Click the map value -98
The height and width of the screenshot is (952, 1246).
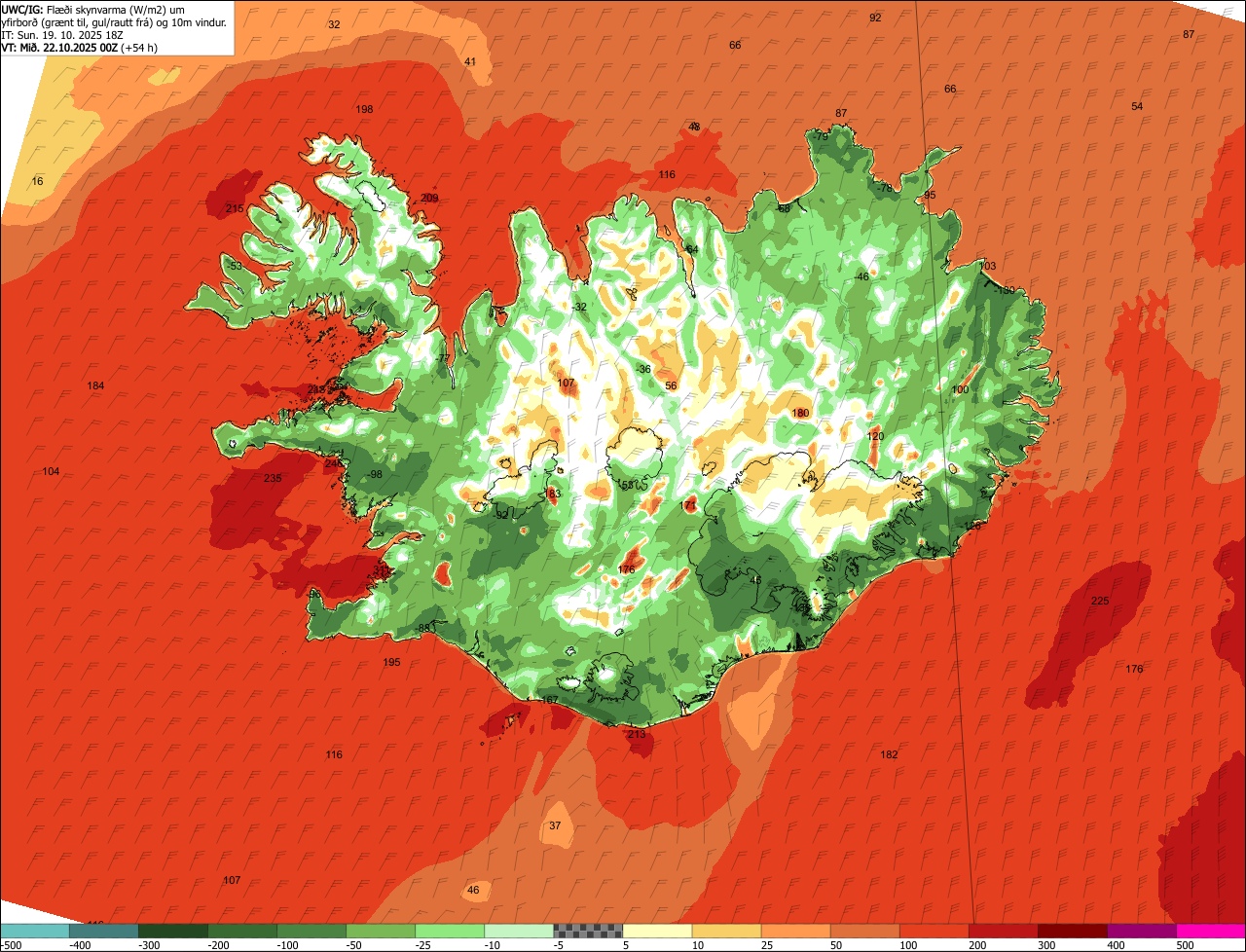(x=374, y=474)
